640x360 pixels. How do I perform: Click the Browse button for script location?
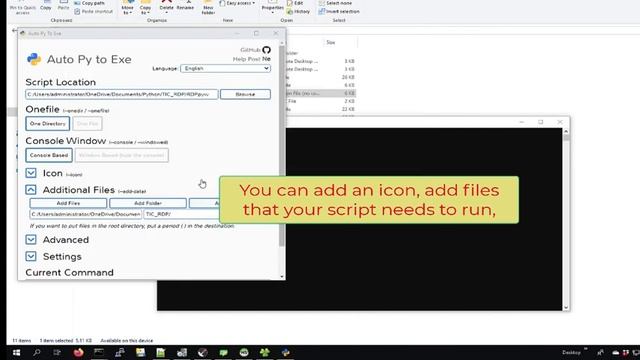click(245, 94)
